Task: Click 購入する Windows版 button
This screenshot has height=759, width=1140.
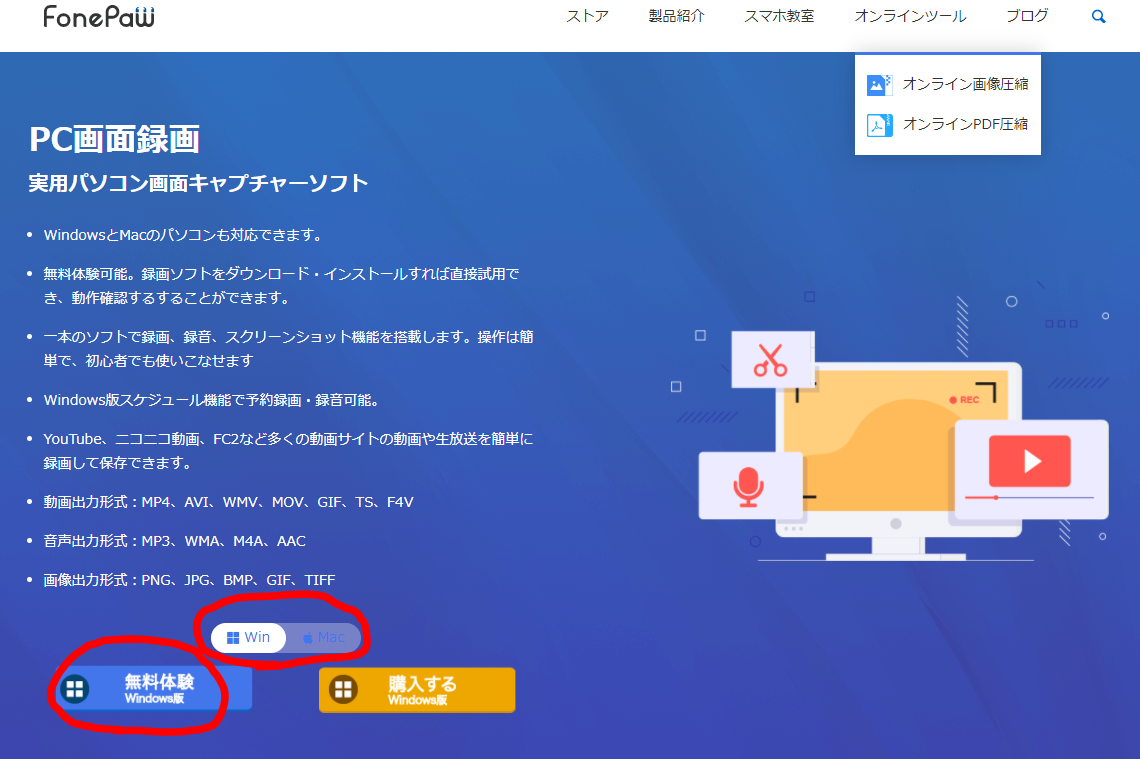Action: [417, 690]
